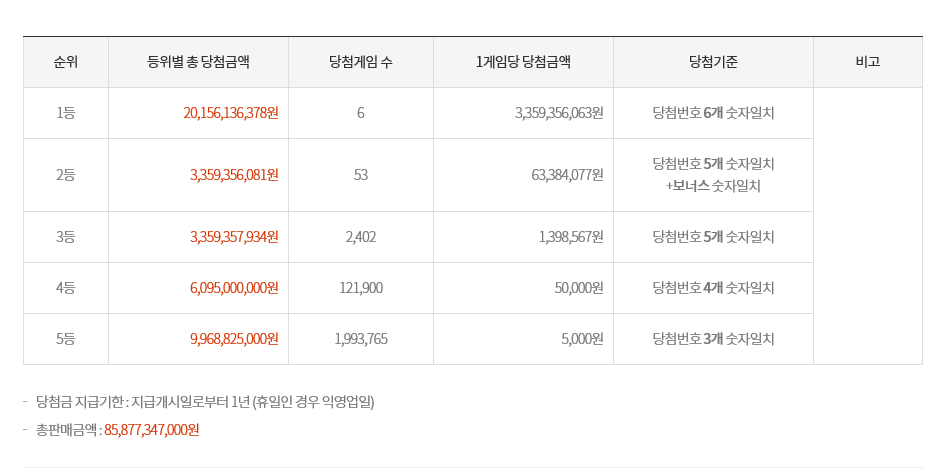Click the 4등 winner count 121,900
The image size is (952, 468).
[360, 288]
